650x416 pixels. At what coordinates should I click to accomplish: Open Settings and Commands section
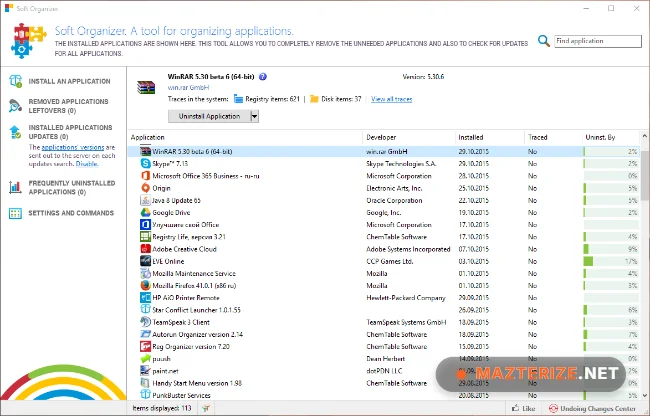point(71,213)
